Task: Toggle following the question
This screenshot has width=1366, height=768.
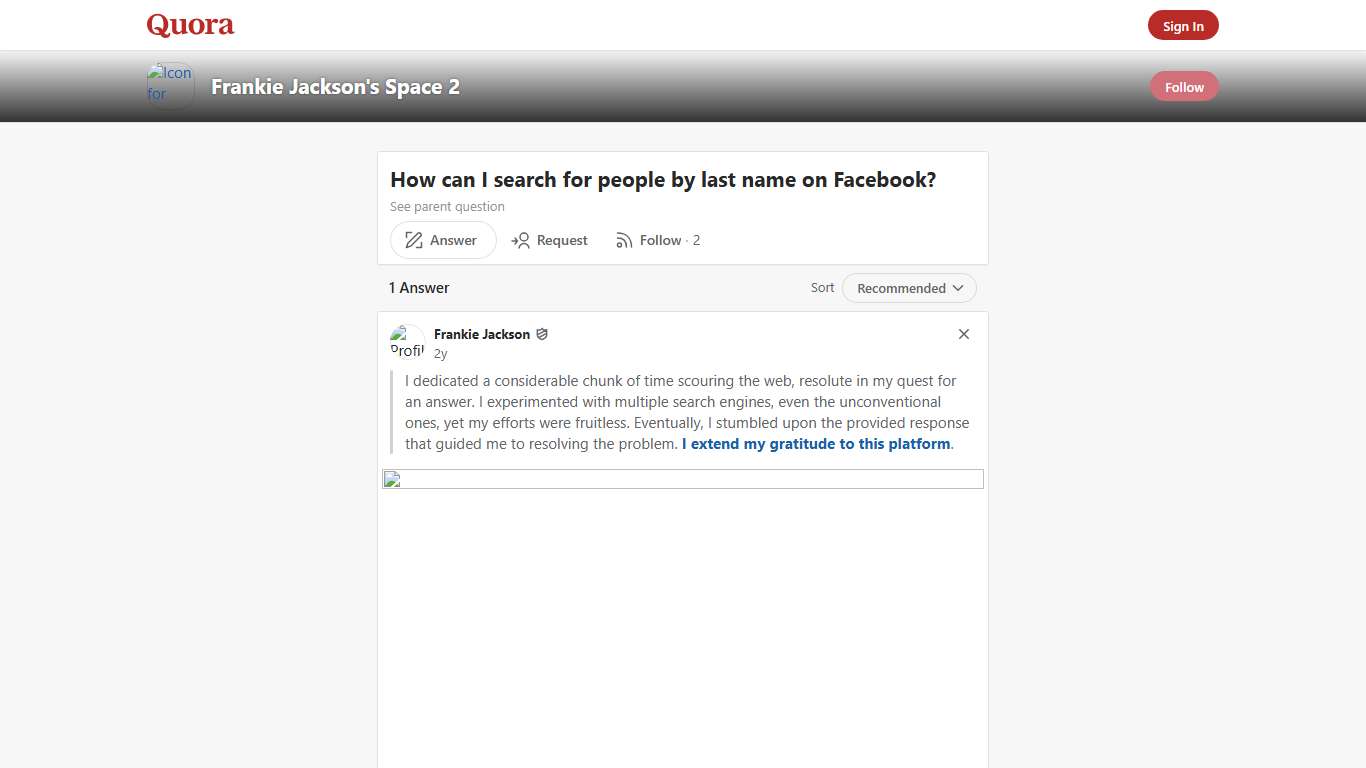Action: pyautogui.click(x=658, y=240)
